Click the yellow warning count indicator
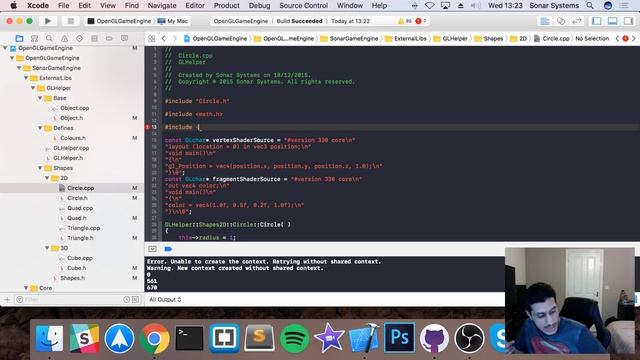The width and height of the screenshot is (640, 360). click(404, 21)
